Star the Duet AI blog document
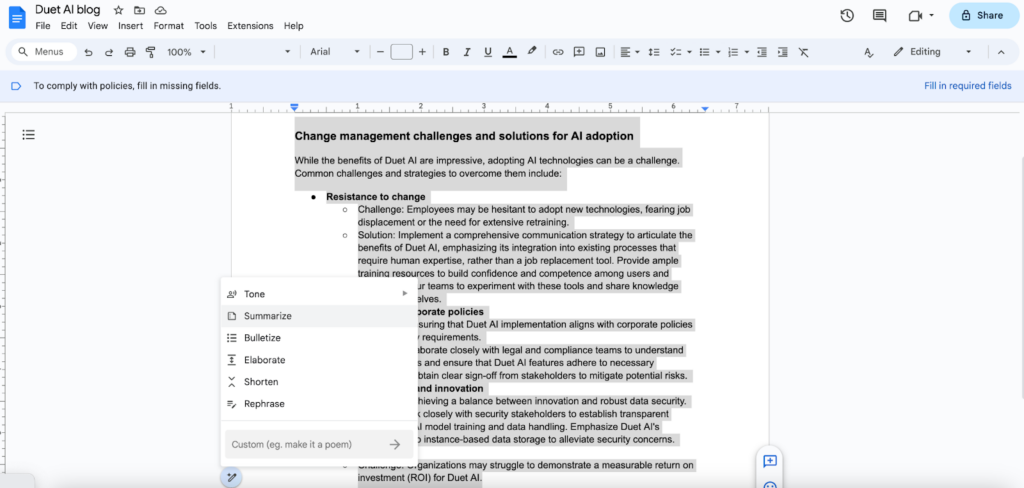This screenshot has width=1024, height=488. pos(118,10)
